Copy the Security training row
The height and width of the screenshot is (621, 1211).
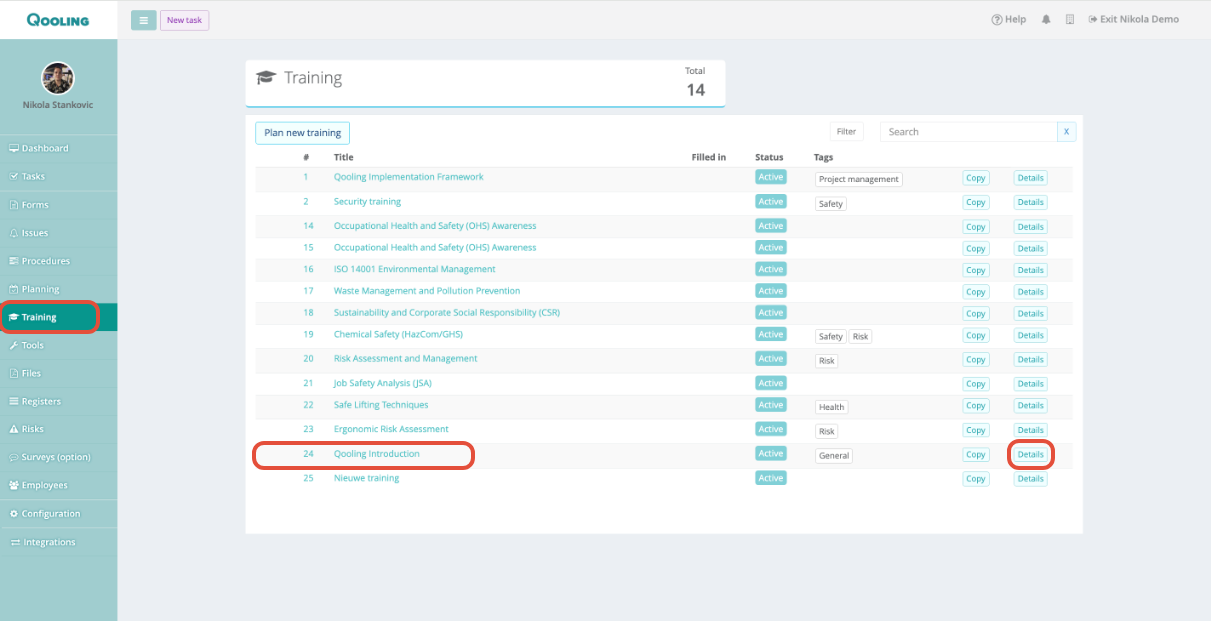[x=976, y=203]
